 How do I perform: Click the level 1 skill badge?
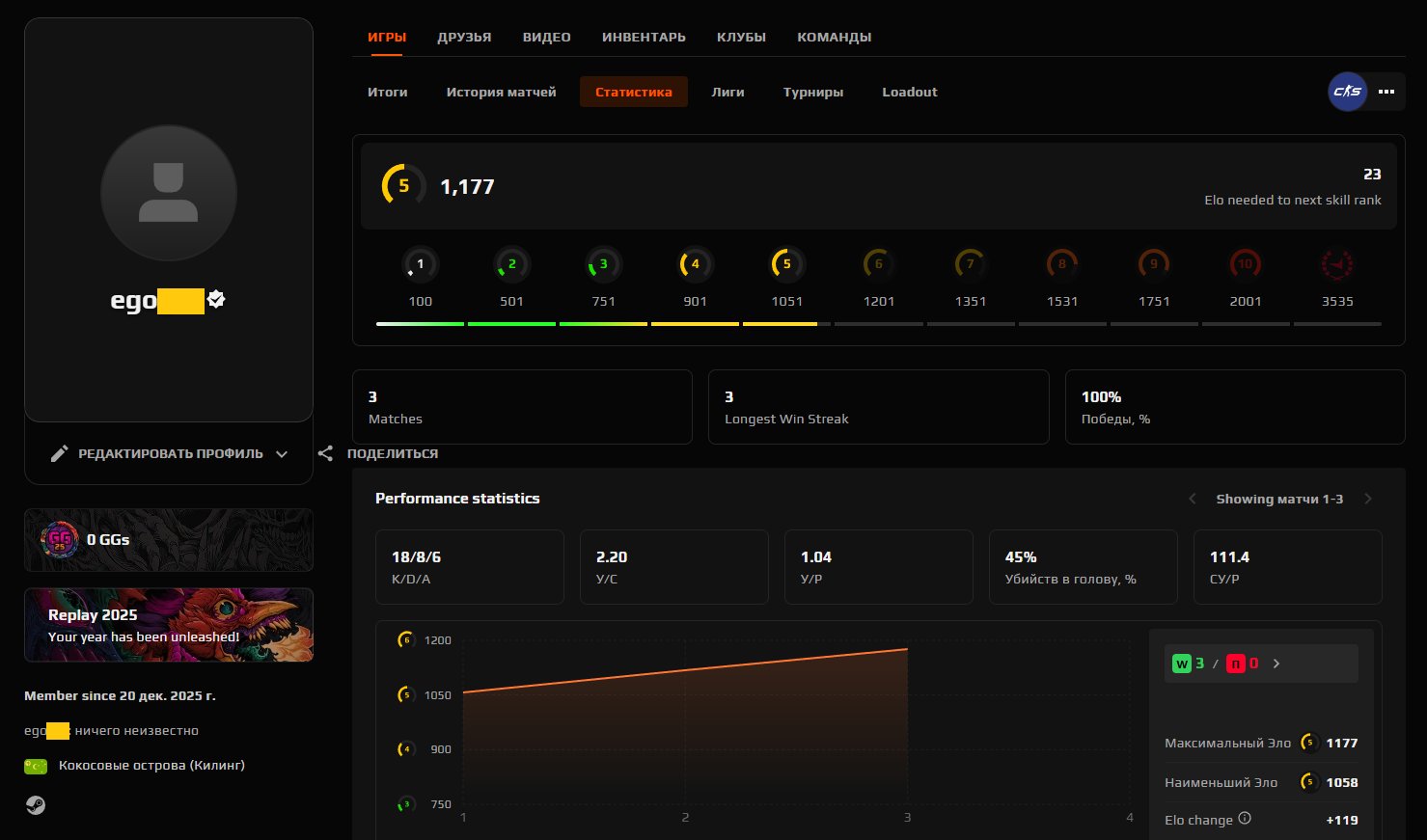click(420, 263)
